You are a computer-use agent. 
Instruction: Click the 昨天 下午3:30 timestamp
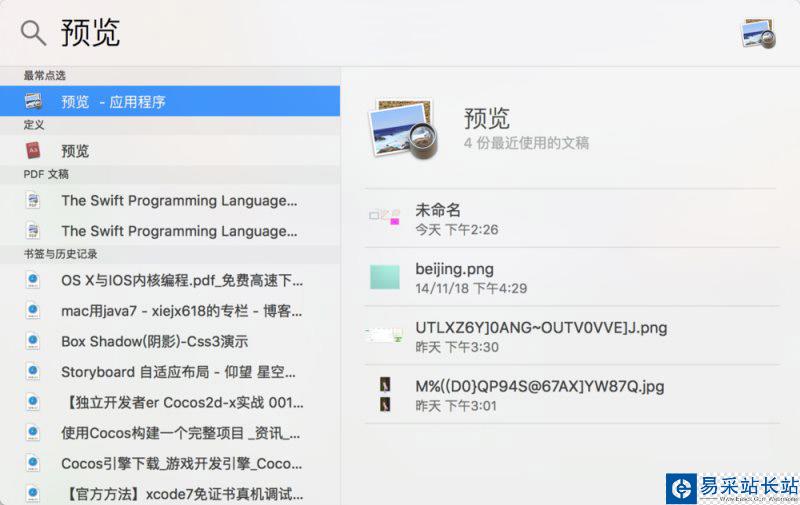pyautogui.click(x=457, y=347)
